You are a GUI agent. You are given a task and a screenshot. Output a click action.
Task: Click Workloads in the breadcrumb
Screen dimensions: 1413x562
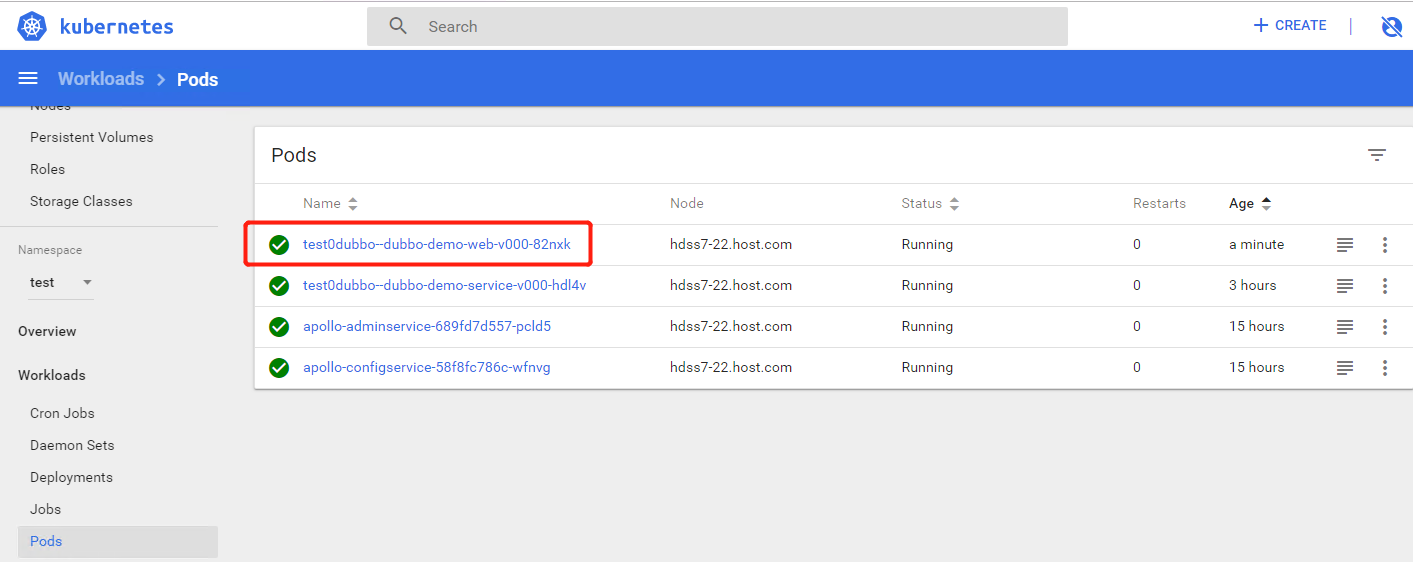click(100, 79)
